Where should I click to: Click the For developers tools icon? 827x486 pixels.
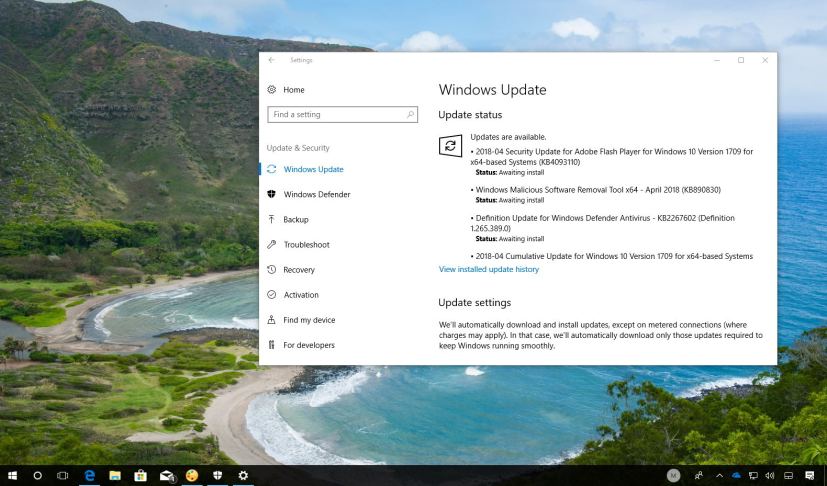272,345
